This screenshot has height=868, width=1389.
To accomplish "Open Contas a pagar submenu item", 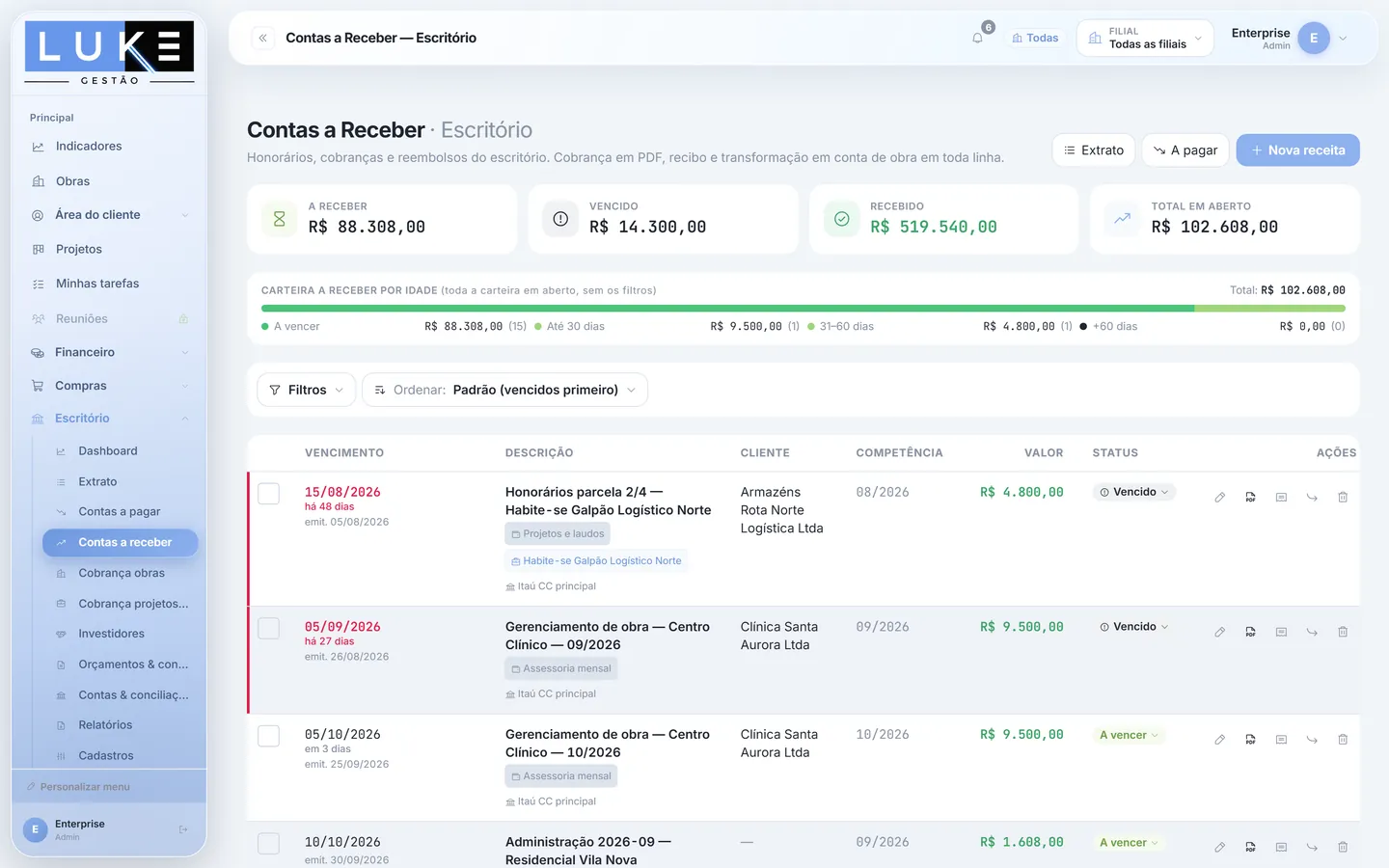I will pyautogui.click(x=121, y=512).
